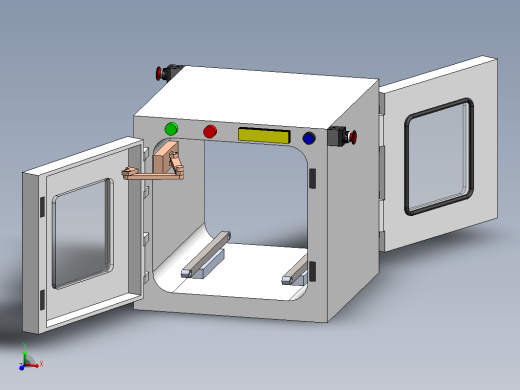Select the right floor rail inside cabinet
The width and height of the screenshot is (520, 390).
(295, 271)
